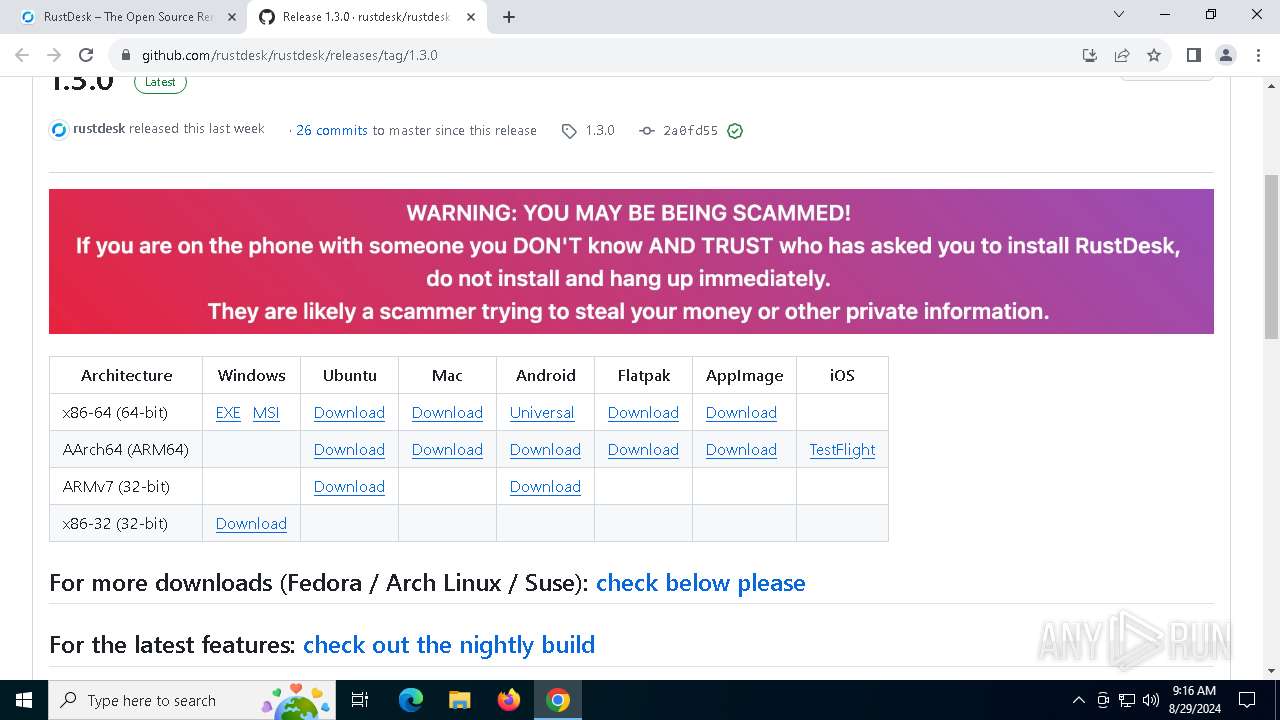Open the tab search dropdown
Screen dimensions: 1280x720
click(x=1119, y=14)
